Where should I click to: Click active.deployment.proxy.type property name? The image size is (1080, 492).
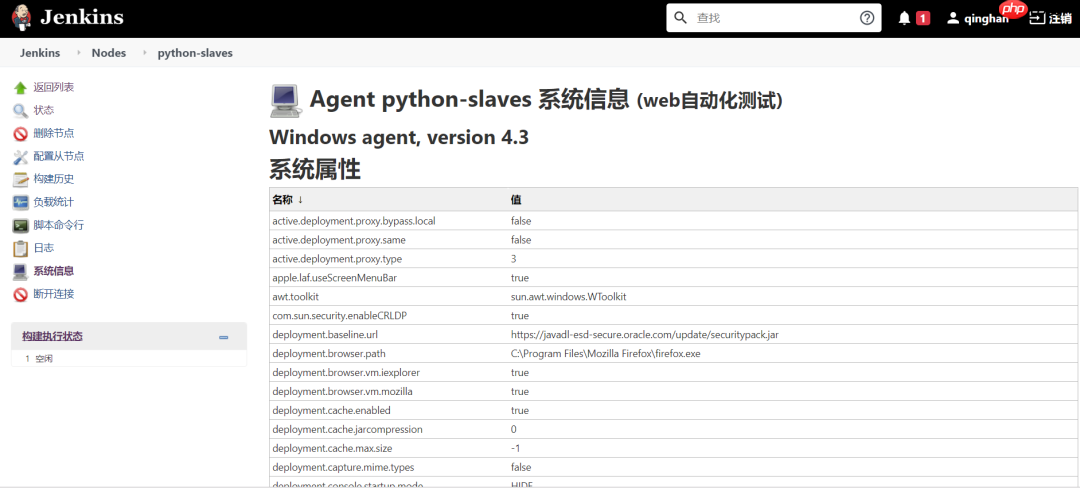tap(337, 259)
